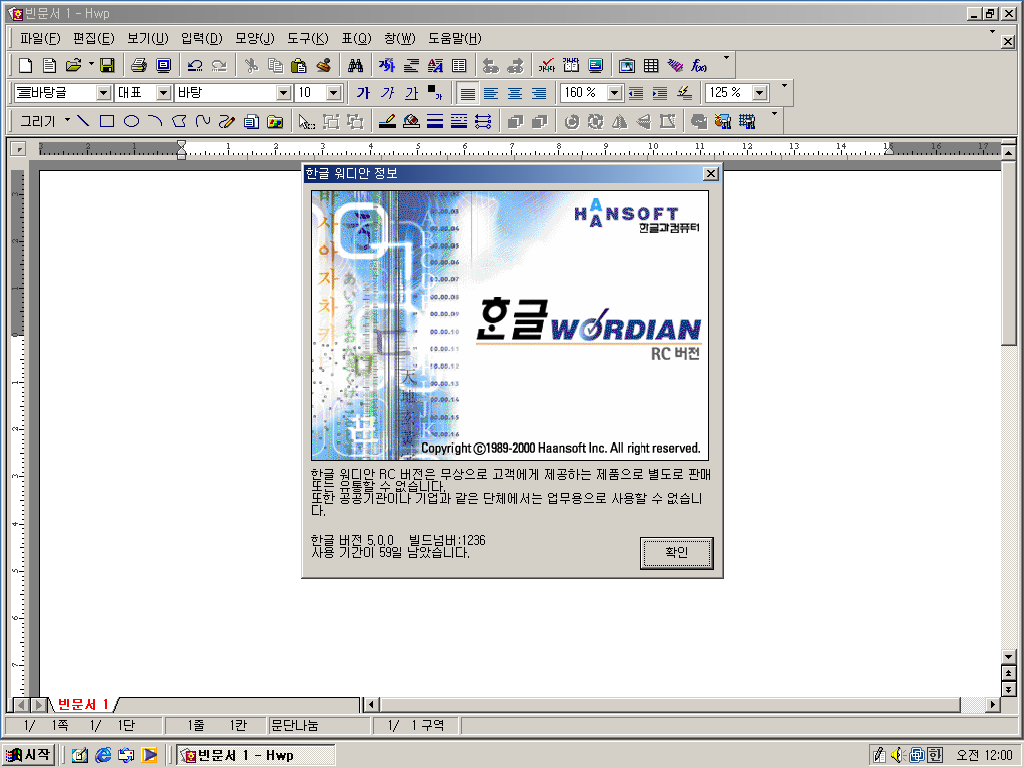1024x768 pixels.
Task: Toggle underline 가 formatting
Action: [411, 93]
